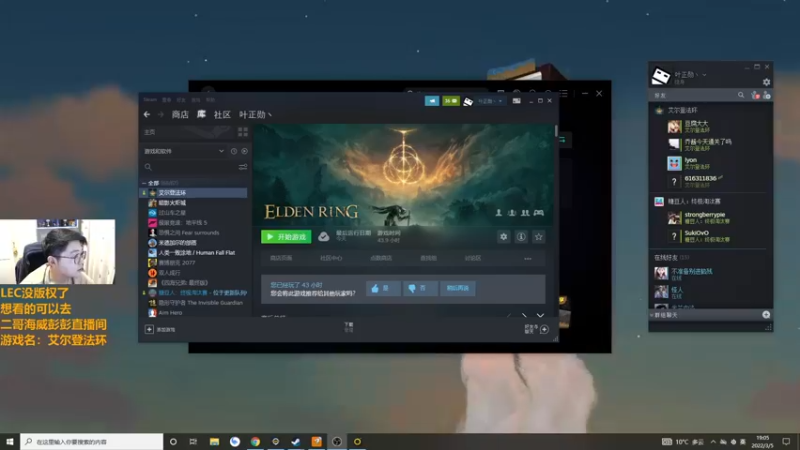This screenshot has height=450, width=800.
Task: Open Chrome from the taskbar
Action: coord(255,441)
